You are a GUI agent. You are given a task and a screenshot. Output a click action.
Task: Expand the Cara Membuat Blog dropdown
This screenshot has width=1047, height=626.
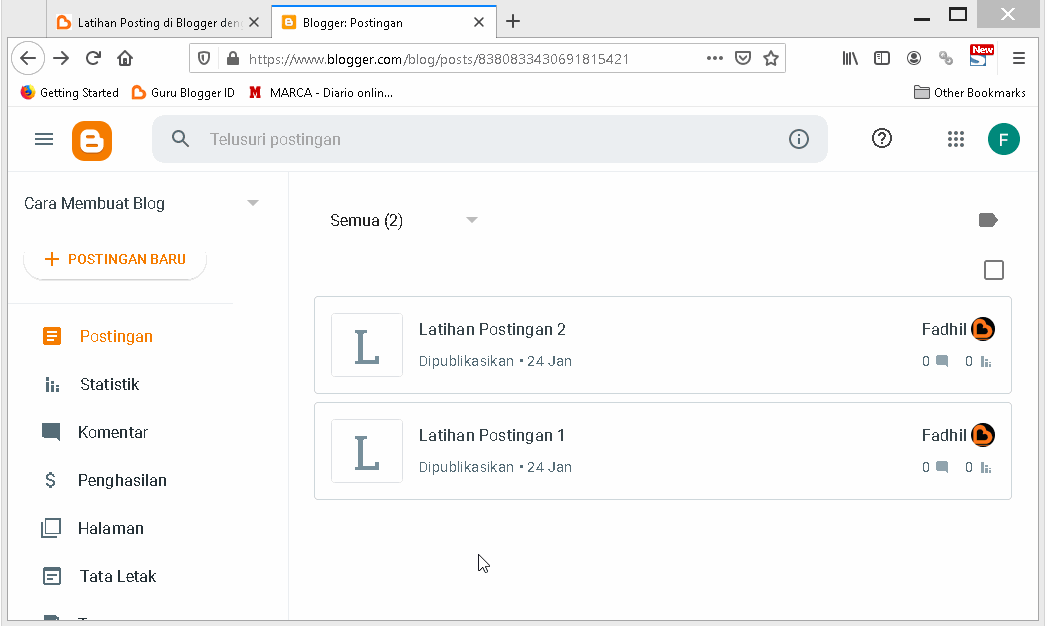pyautogui.click(x=252, y=203)
